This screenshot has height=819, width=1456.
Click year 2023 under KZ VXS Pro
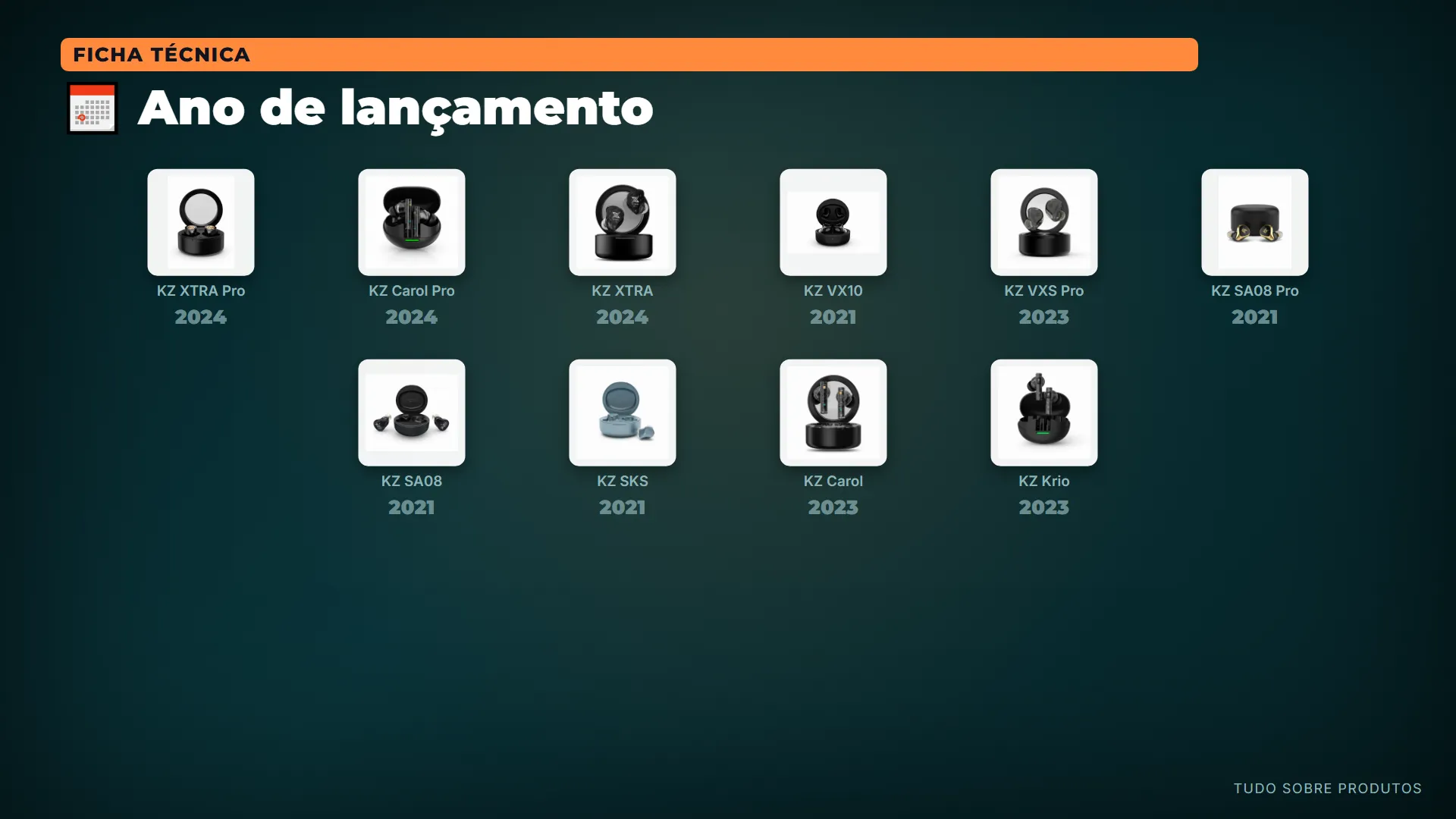1044,317
